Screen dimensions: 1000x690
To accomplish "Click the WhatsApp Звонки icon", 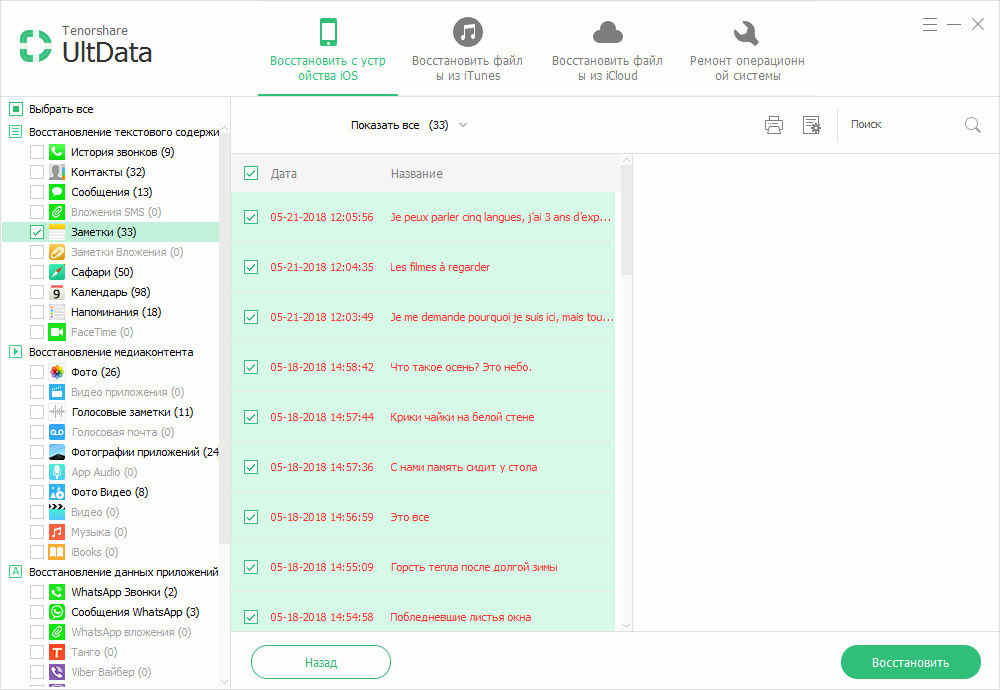I will tap(57, 592).
